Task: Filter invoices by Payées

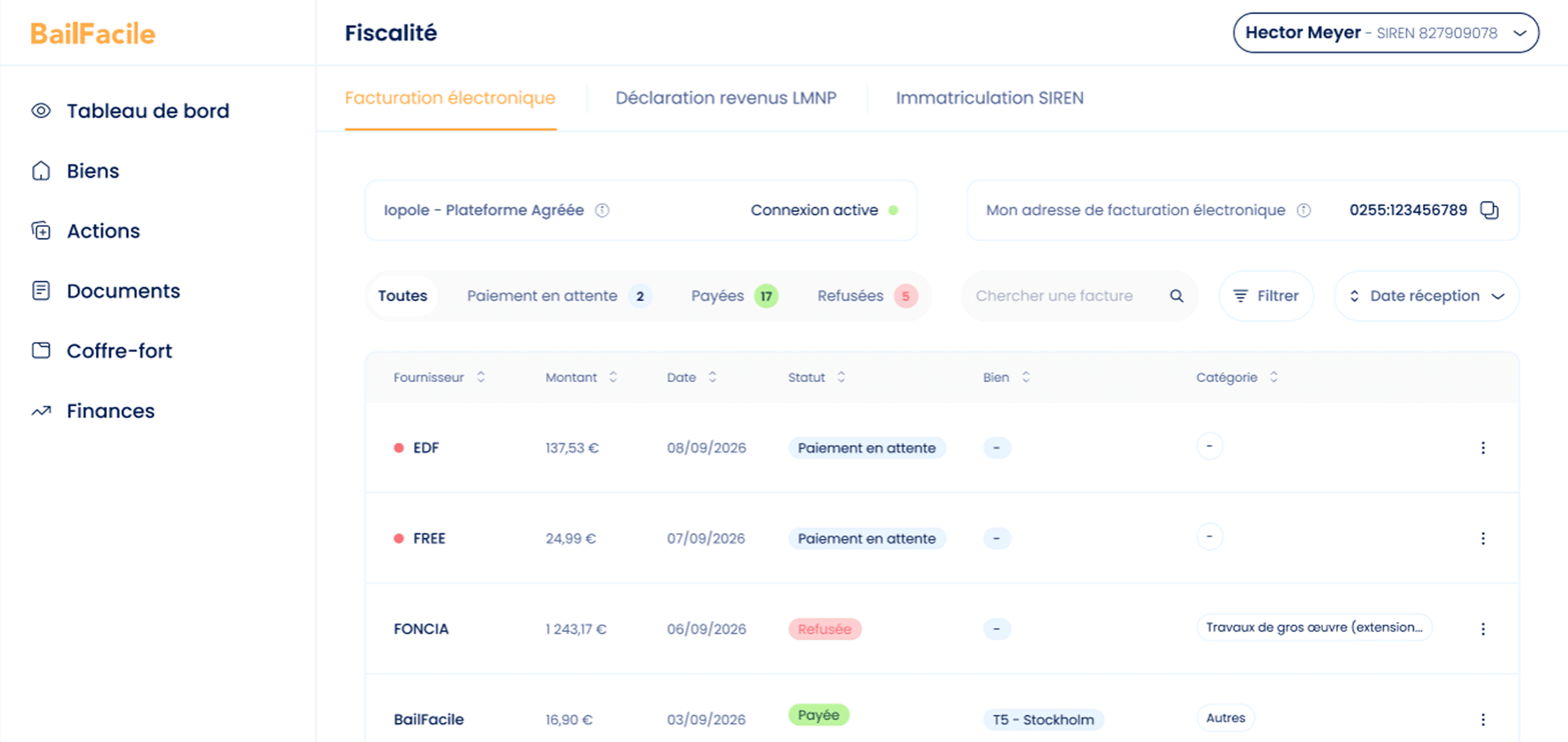Action: point(735,296)
